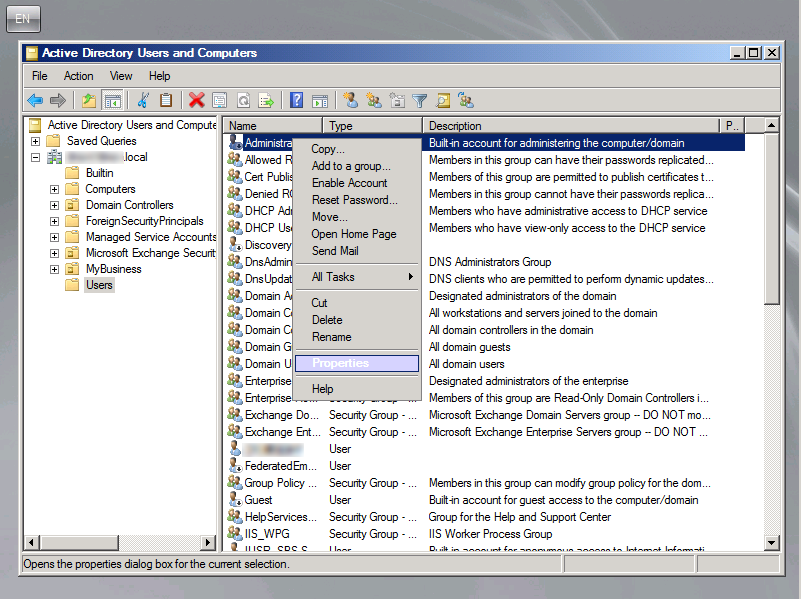Refresh the list using the toolbar icon
This screenshot has width=801, height=599.
[244, 100]
